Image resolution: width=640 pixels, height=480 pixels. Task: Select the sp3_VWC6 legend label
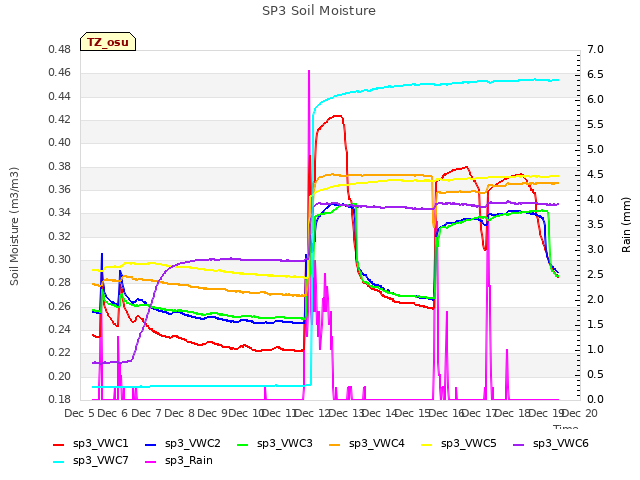click(561, 444)
